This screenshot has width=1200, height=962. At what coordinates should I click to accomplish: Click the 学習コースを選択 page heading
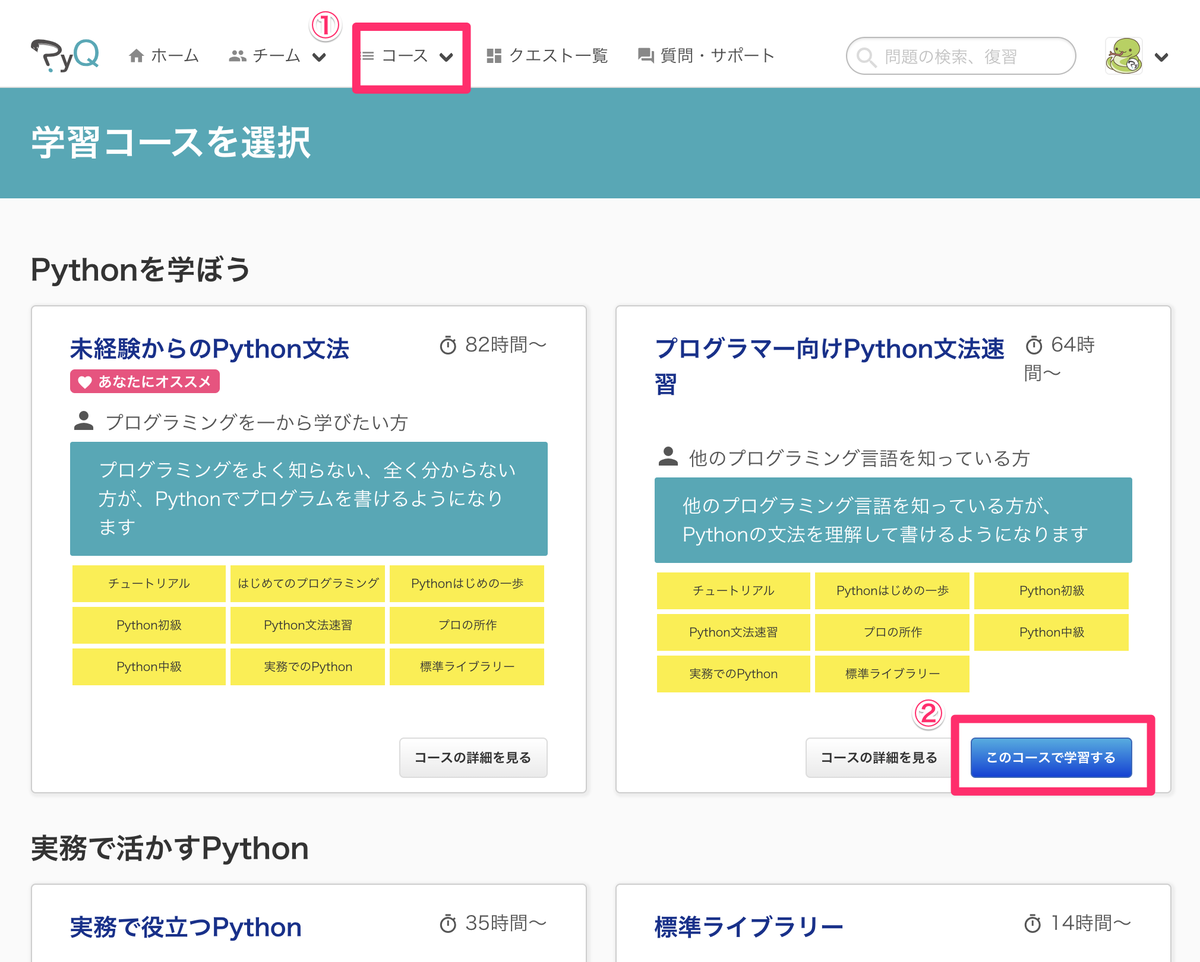click(171, 142)
